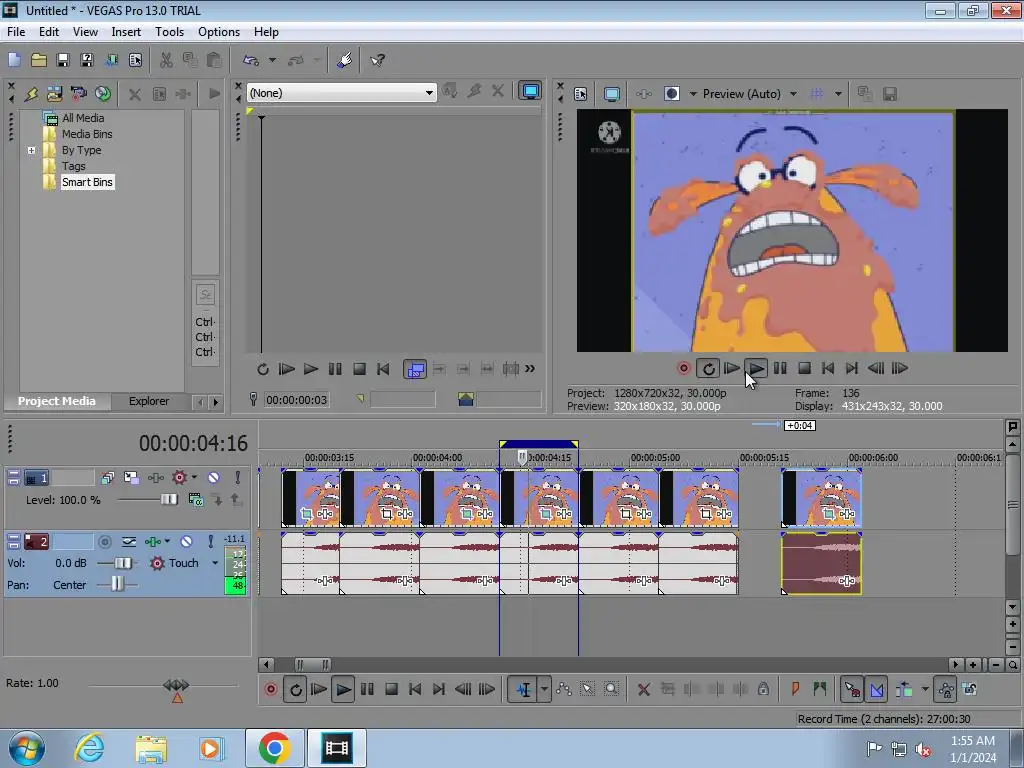Toggle Loop Playback in video preview
The height and width of the screenshot is (768, 1024).
tap(707, 368)
